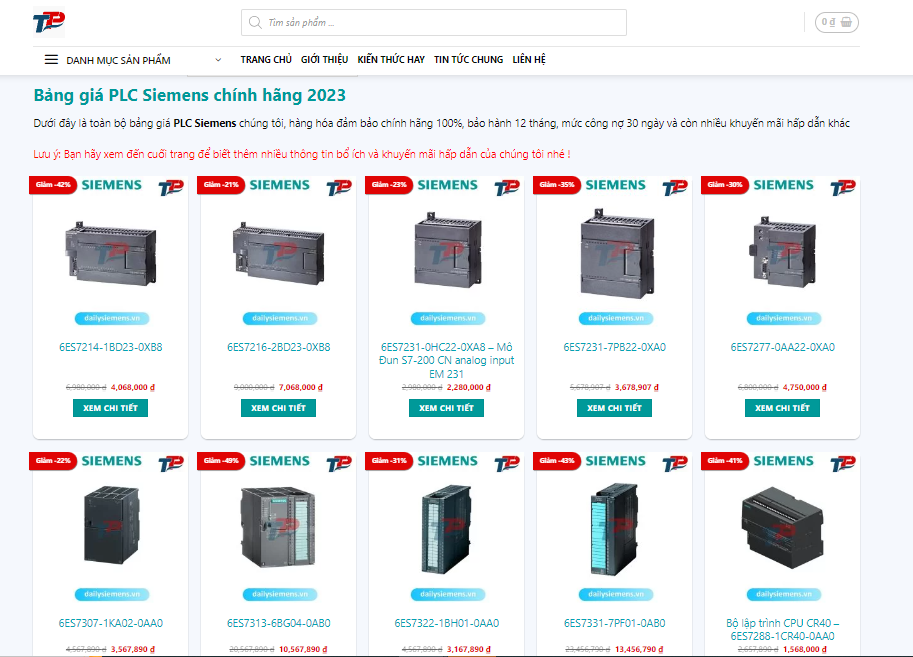Click the 6ES7231-7PB22-0XA0 product title link

[x=614, y=347]
